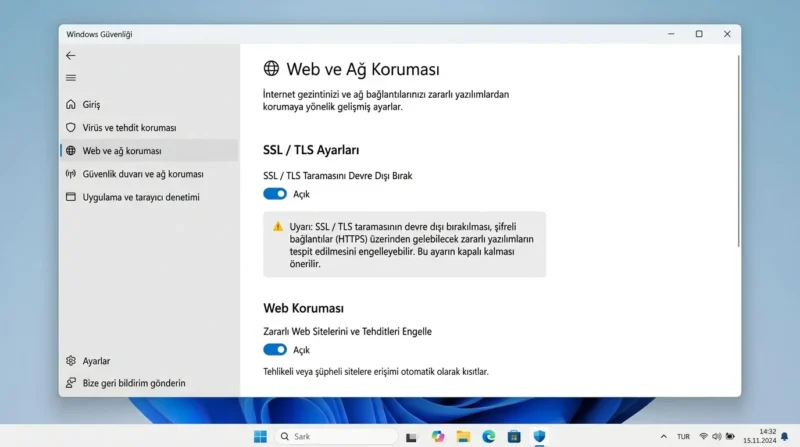Maximize the Windows Güvenliği window
Image resolution: width=800 pixels, height=447 pixels.
tap(699, 34)
